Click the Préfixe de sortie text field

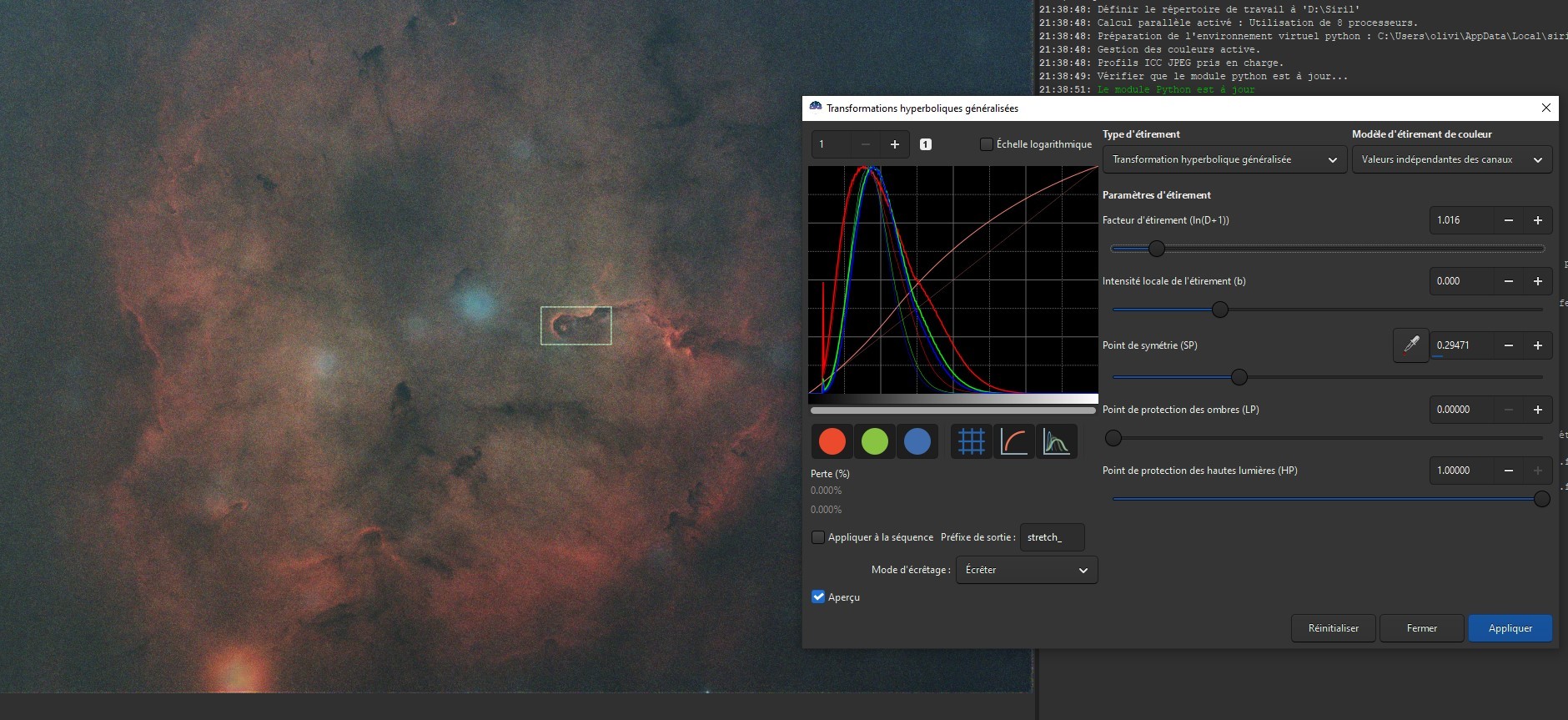[1052, 537]
